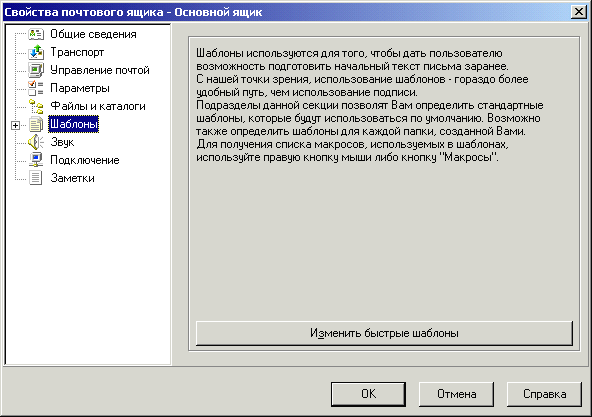592x417 pixels.
Task: Open the Заметки section
Action: point(72,178)
